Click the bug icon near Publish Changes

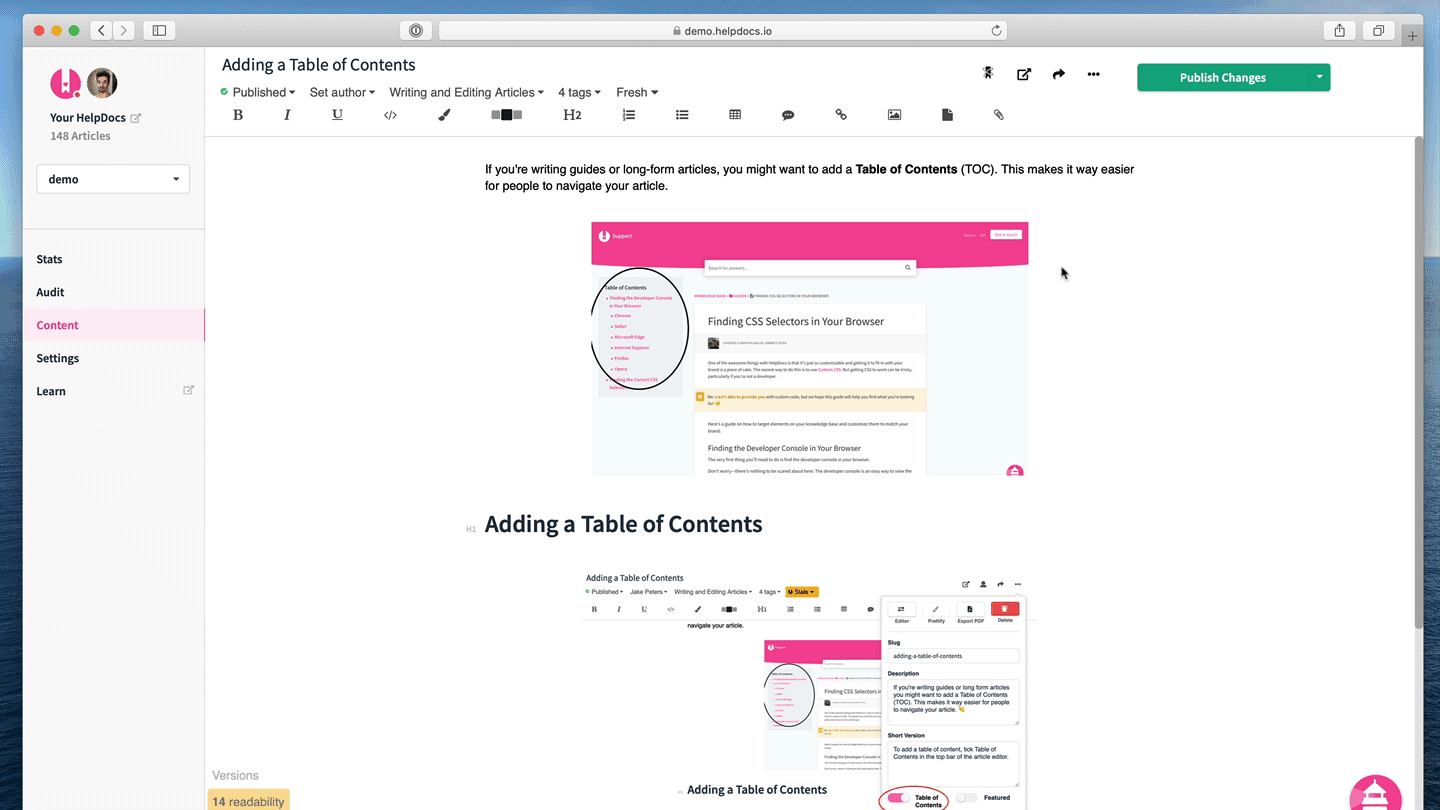point(988,73)
